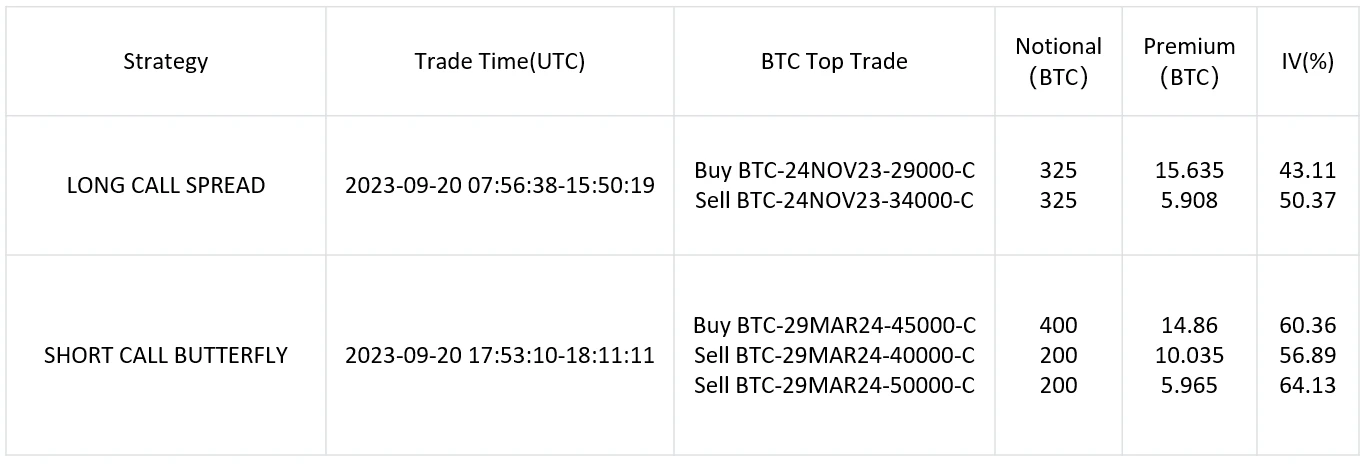1371x467 pixels.
Task: Select the Sell BTC-29MAR24-40000-C line
Action: [834, 355]
